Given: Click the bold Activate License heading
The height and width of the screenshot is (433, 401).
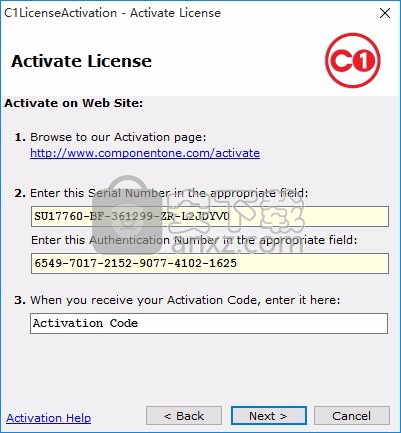Looking at the screenshot, I should pyautogui.click(x=82, y=61).
